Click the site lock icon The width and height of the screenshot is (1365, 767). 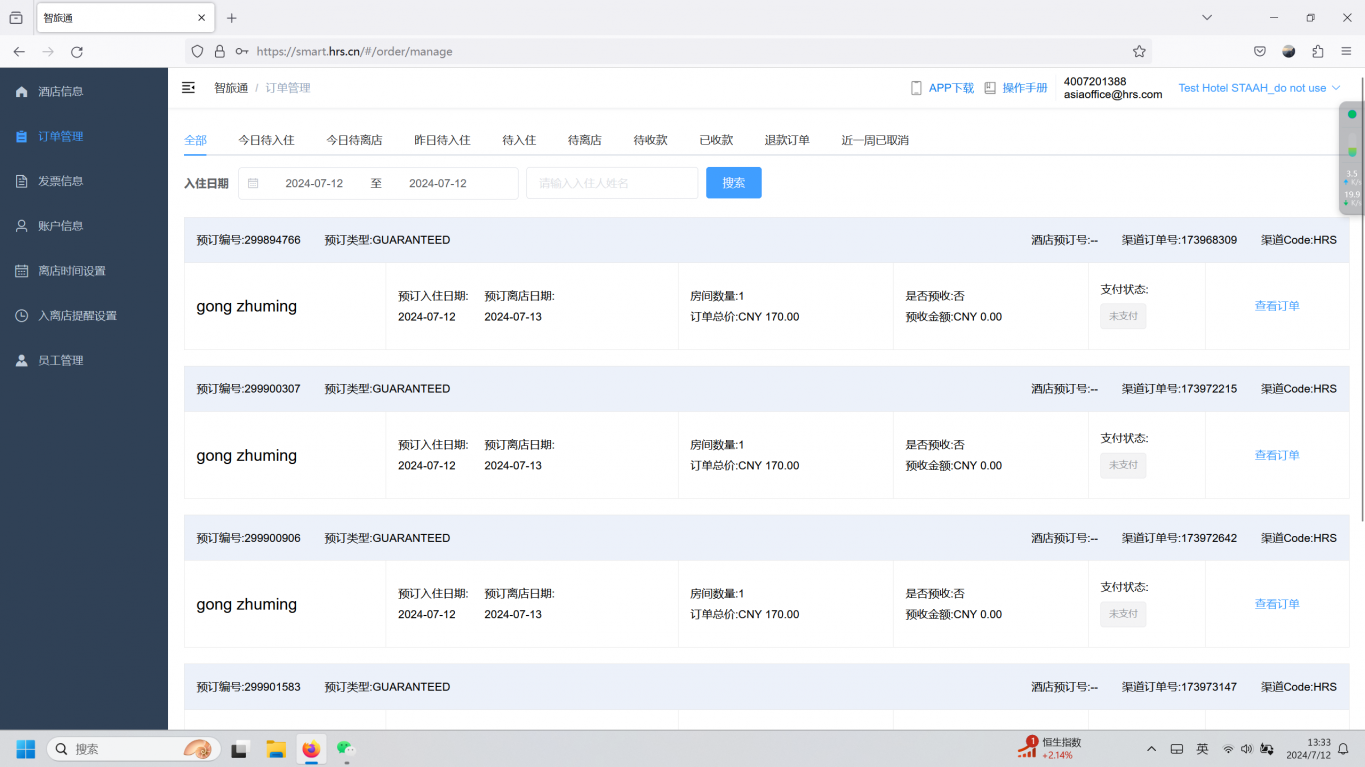(219, 51)
